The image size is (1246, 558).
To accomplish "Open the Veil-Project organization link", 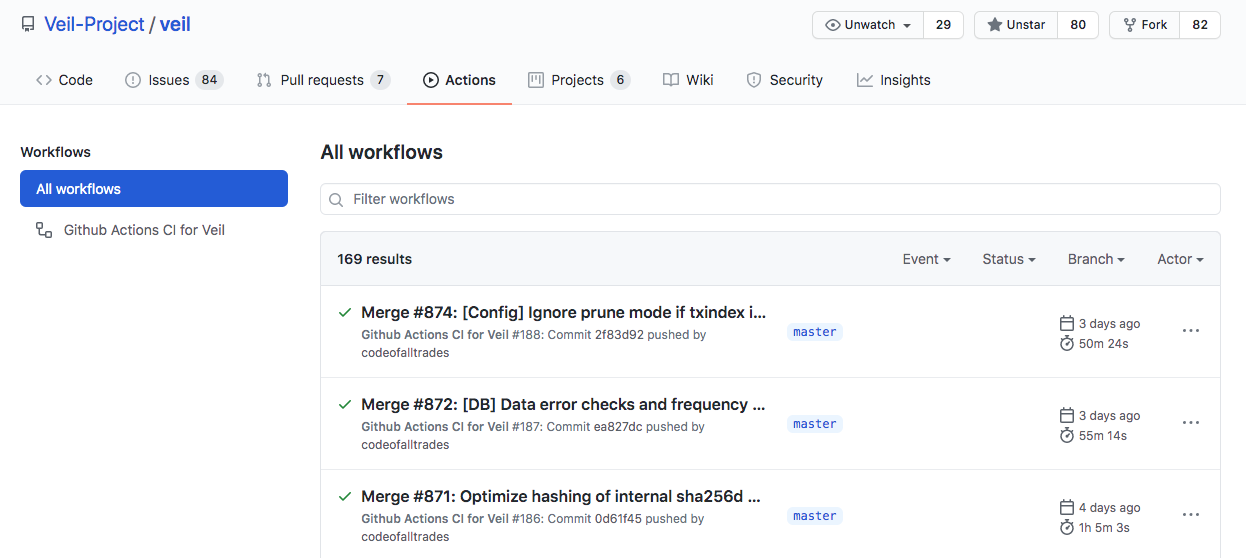I will [94, 24].
